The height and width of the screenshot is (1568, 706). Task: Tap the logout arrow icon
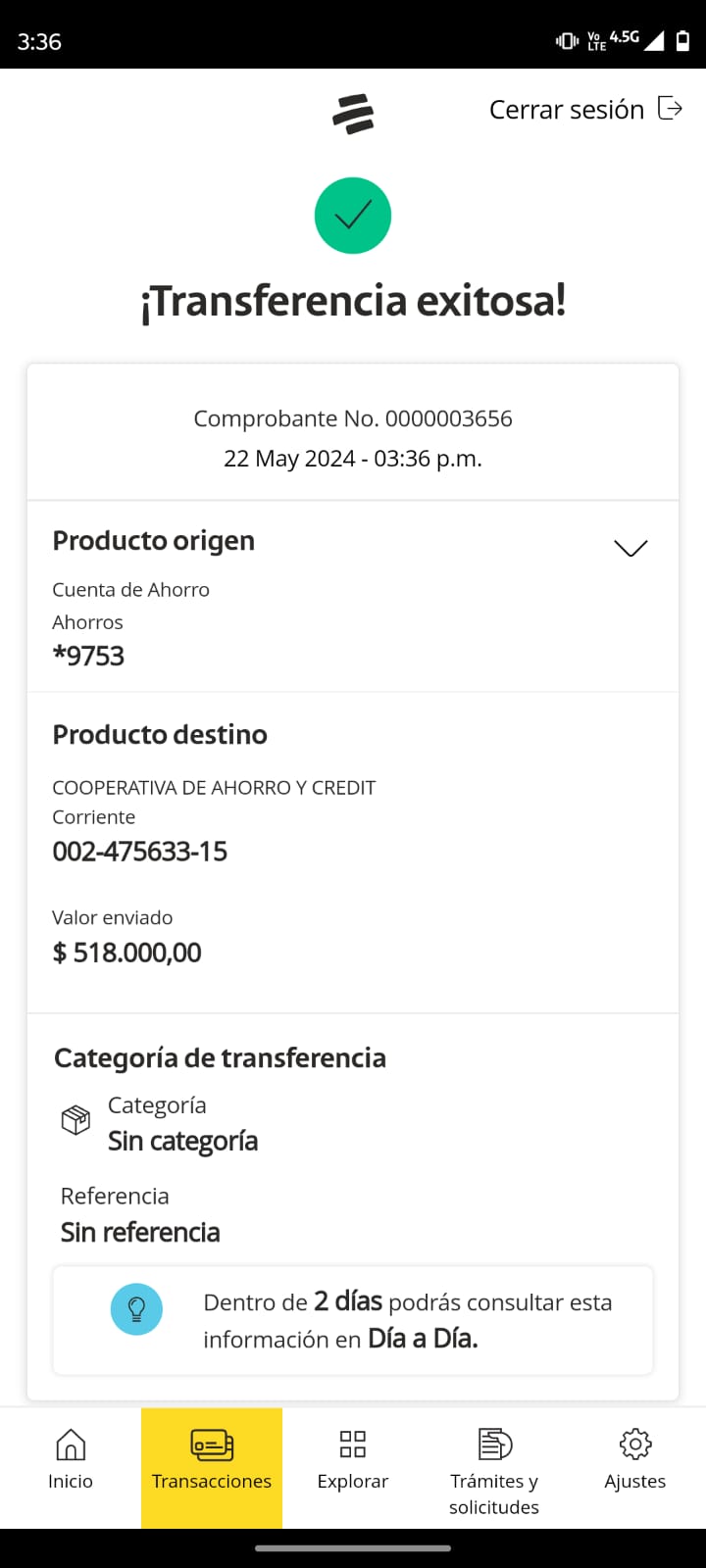click(670, 108)
